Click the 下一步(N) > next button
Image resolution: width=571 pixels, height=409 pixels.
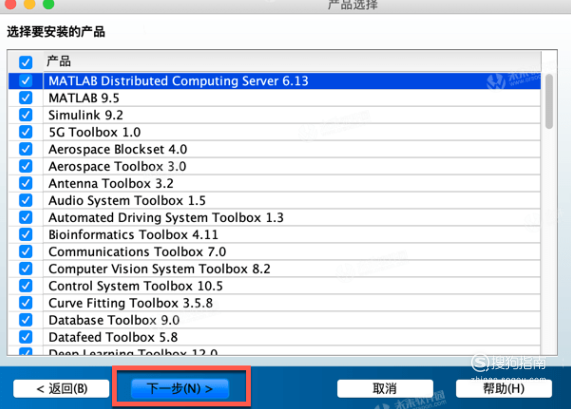(x=180, y=389)
